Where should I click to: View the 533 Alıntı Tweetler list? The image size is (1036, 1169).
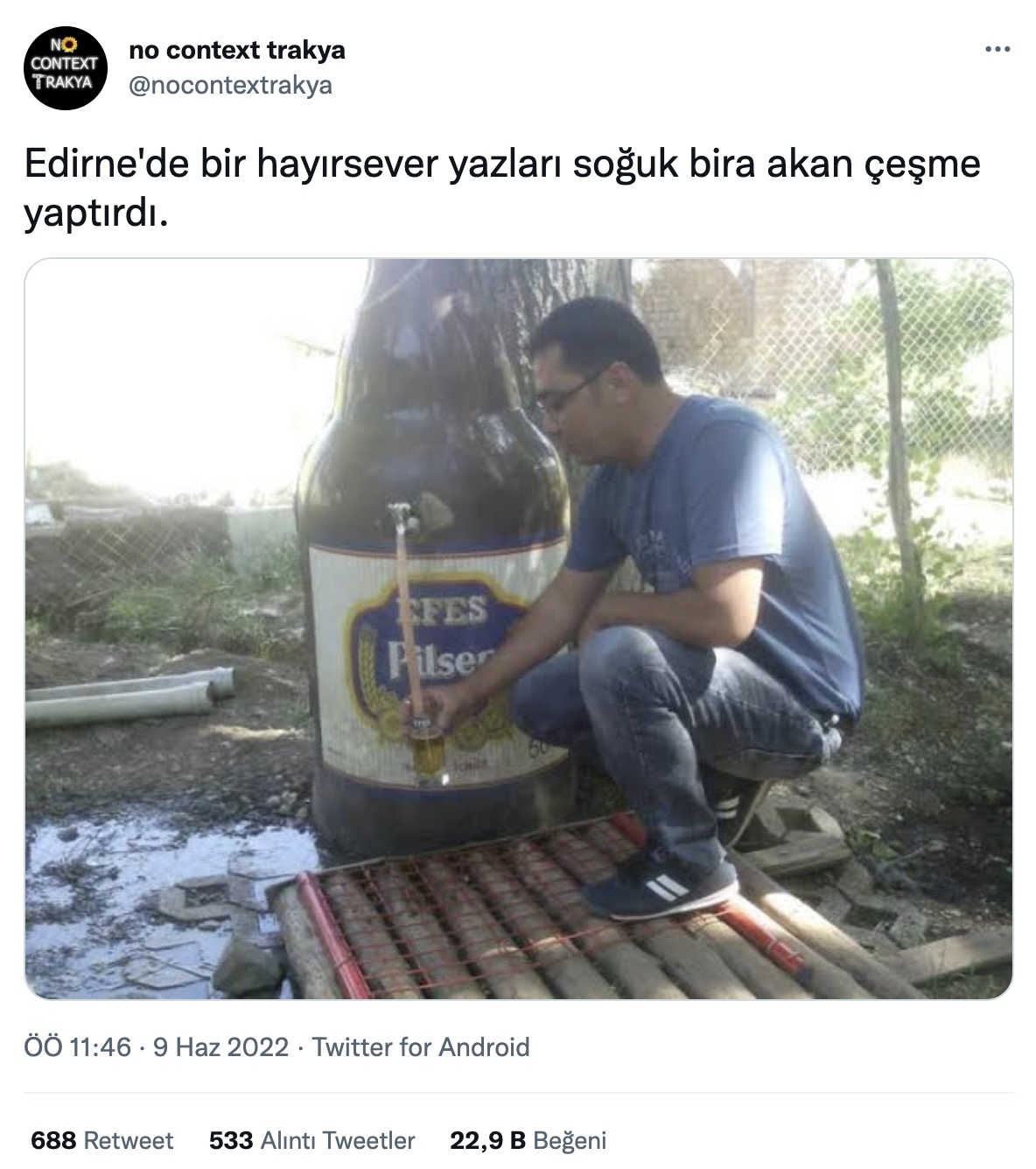coord(312,1140)
